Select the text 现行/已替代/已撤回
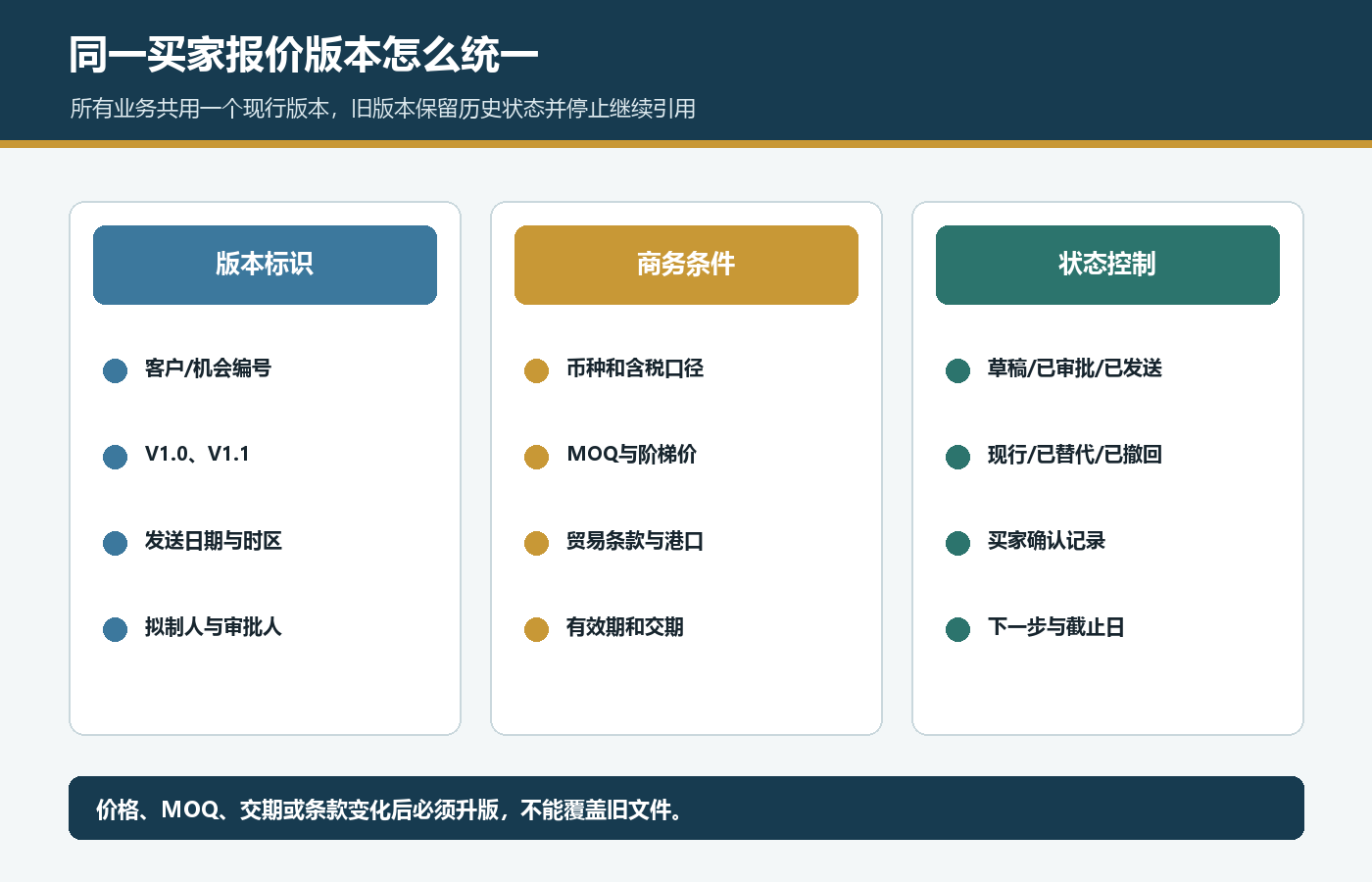Viewport: 1372px width, 882px height. click(x=1075, y=455)
